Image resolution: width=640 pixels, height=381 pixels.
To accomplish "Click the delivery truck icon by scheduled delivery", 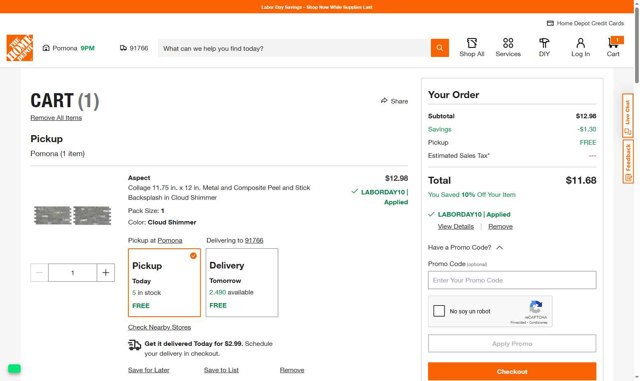I will [x=134, y=345].
